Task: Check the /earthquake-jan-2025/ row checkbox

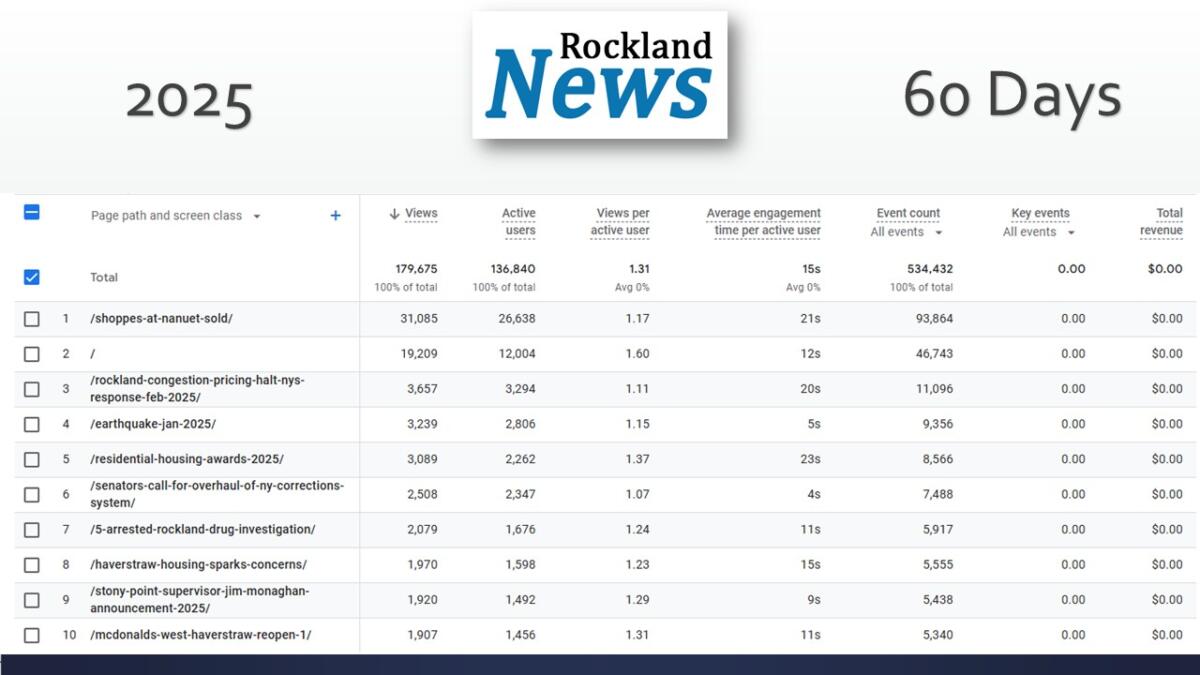Action: (31, 424)
